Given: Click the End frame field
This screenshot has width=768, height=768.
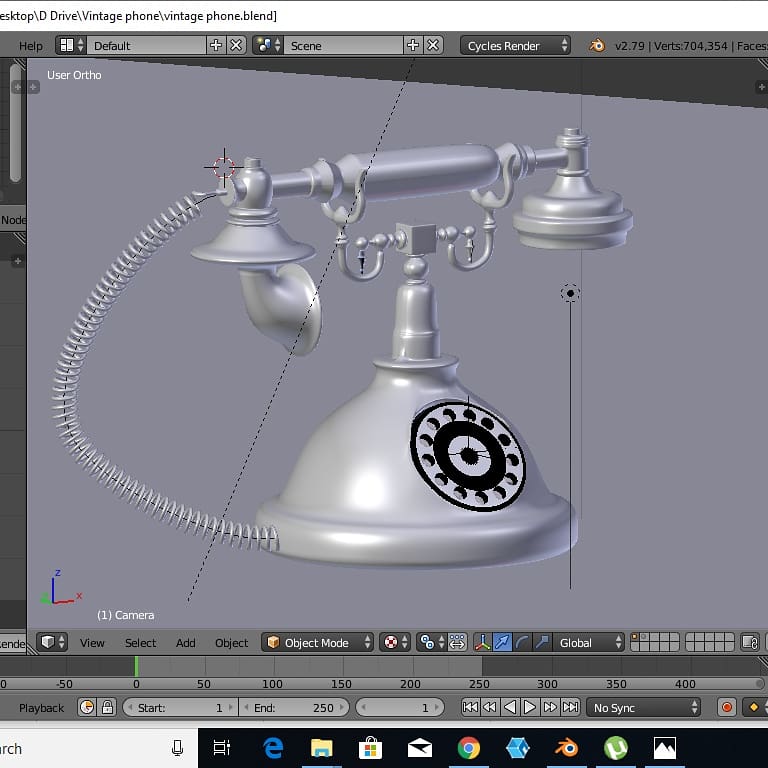Looking at the screenshot, I should tap(294, 707).
